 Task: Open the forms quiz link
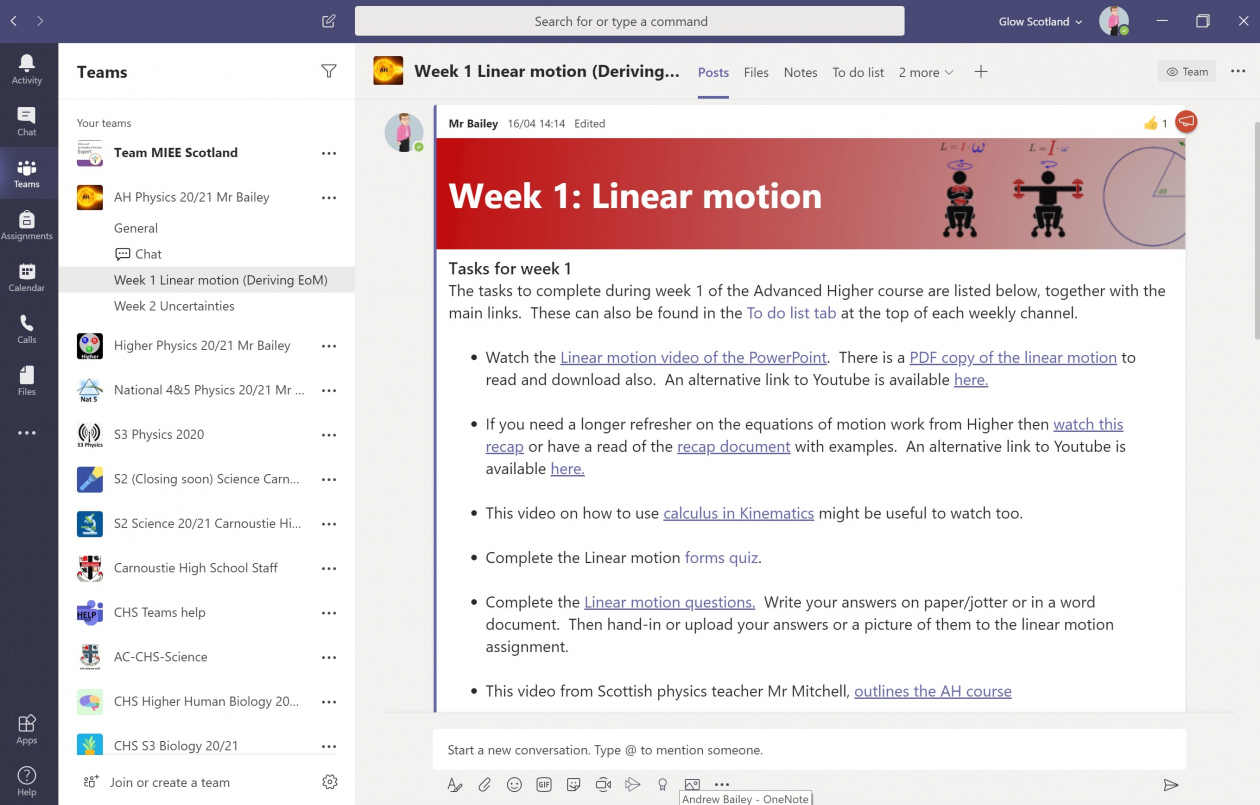pos(721,557)
